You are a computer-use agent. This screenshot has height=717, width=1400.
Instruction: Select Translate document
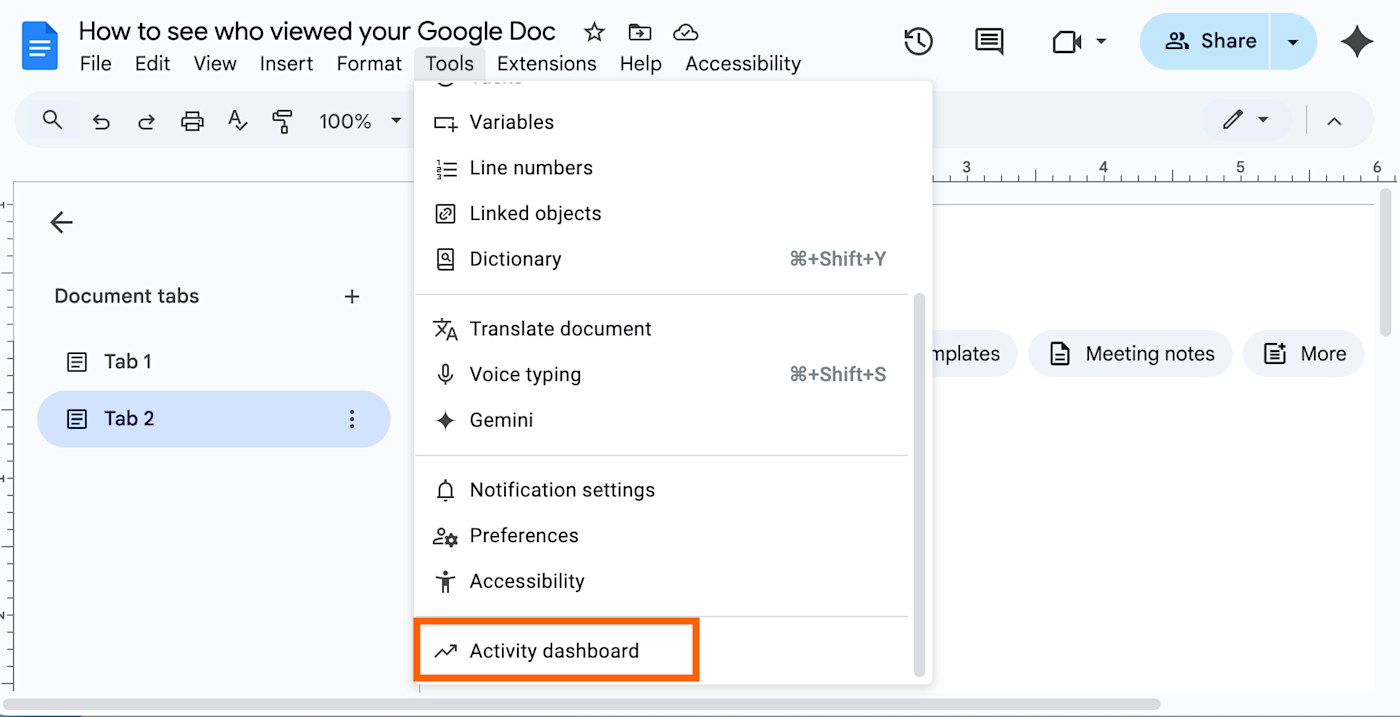pyautogui.click(x=662, y=329)
